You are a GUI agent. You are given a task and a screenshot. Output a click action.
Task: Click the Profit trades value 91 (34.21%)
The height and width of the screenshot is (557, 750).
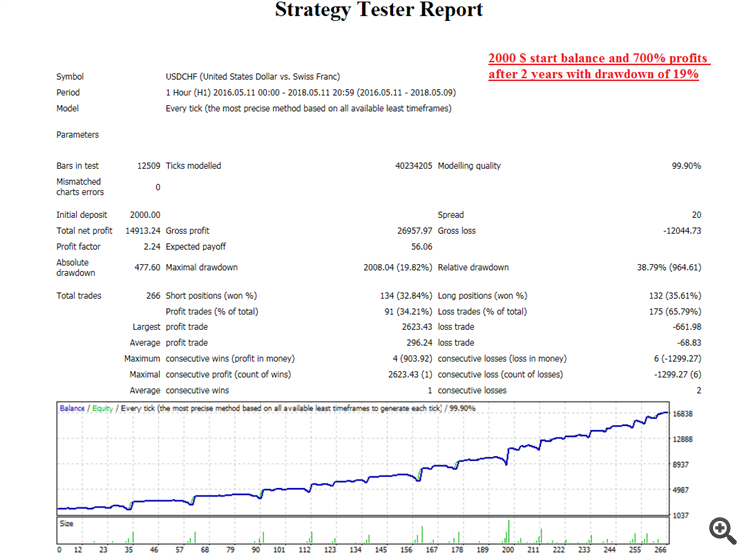408,312
